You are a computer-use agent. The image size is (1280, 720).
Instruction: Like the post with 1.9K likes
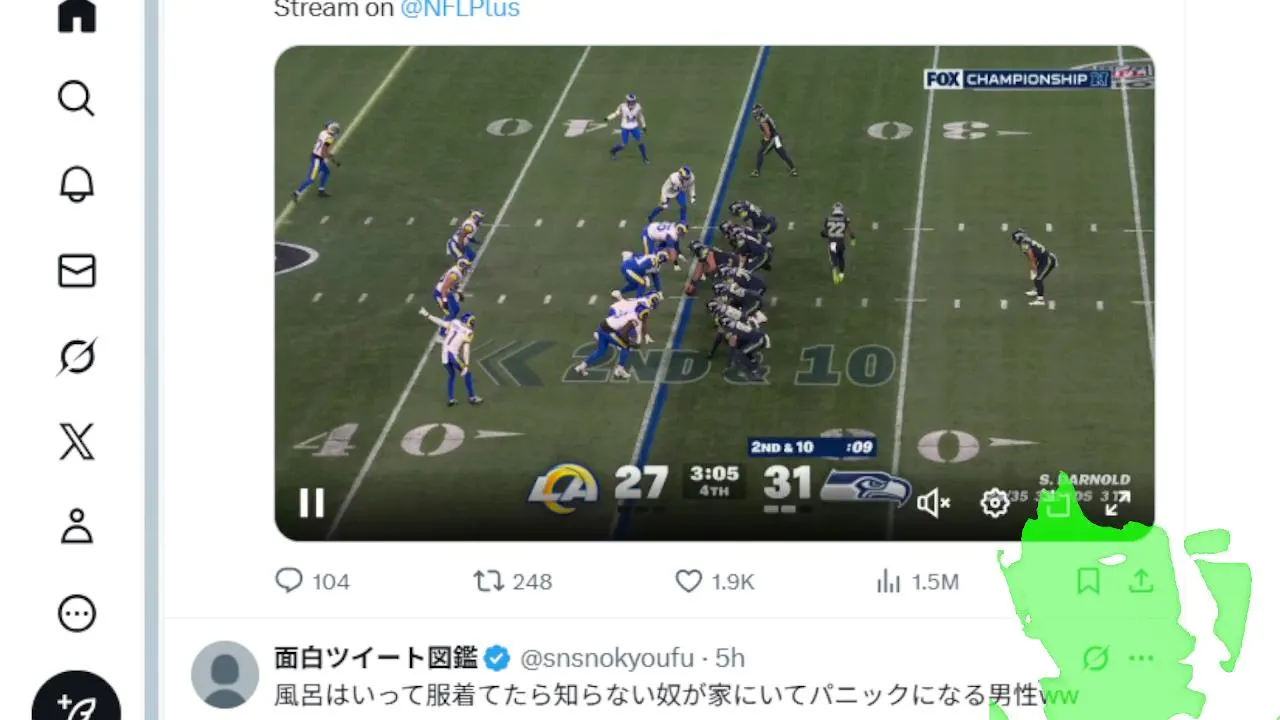point(714,581)
